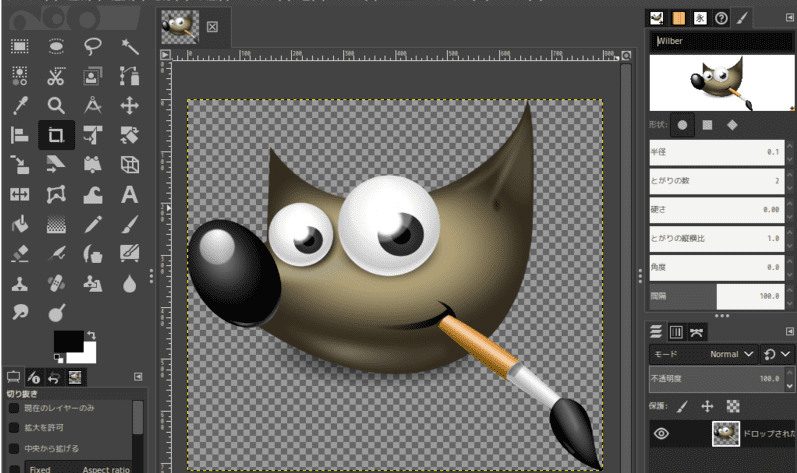Select the Alignment tool
This screenshot has height=473, width=797.
(x=20, y=135)
